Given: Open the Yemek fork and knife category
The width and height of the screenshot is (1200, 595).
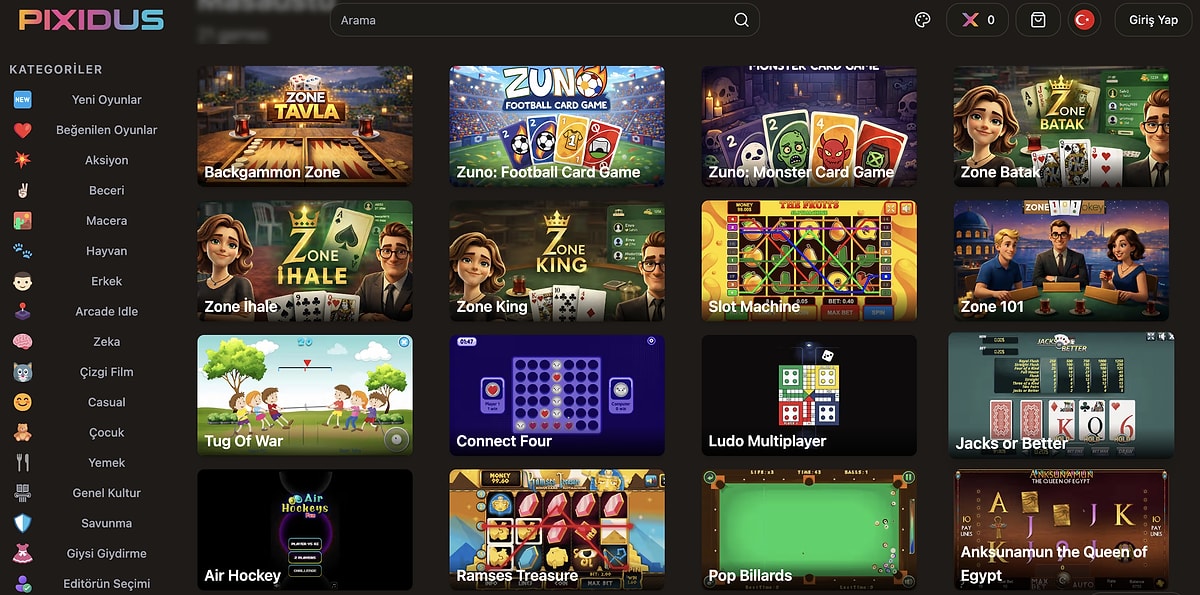Looking at the screenshot, I should click(x=22, y=463).
